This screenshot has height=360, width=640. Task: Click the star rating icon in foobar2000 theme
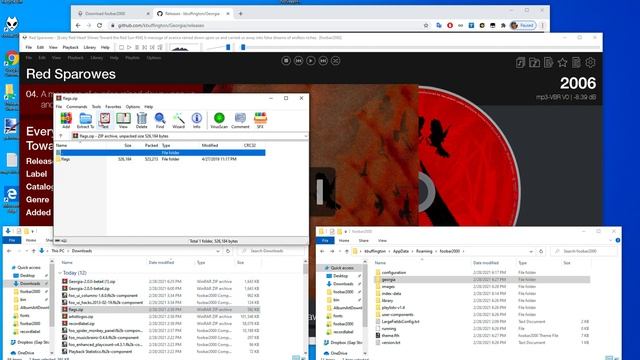click(562, 62)
